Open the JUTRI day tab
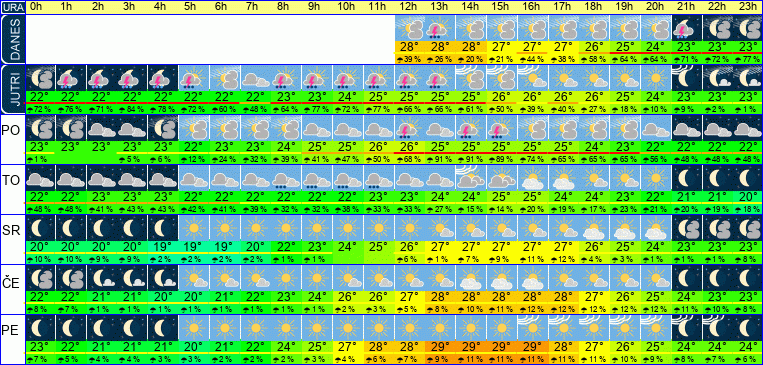Viewport: 763px width, 365px height. click(12, 90)
